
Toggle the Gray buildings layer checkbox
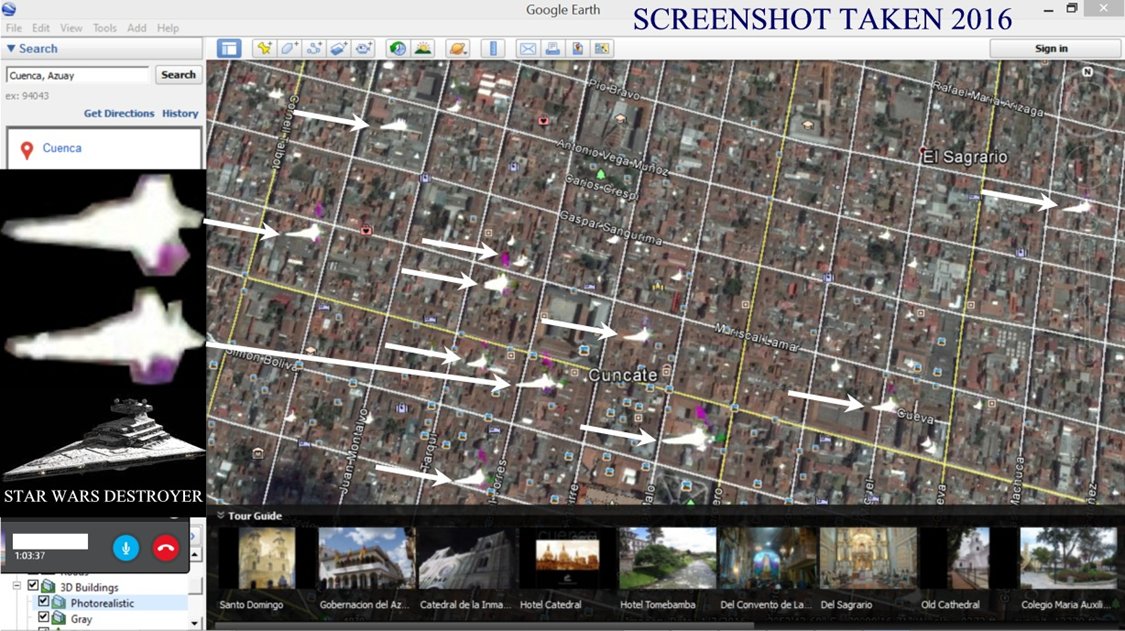44,619
